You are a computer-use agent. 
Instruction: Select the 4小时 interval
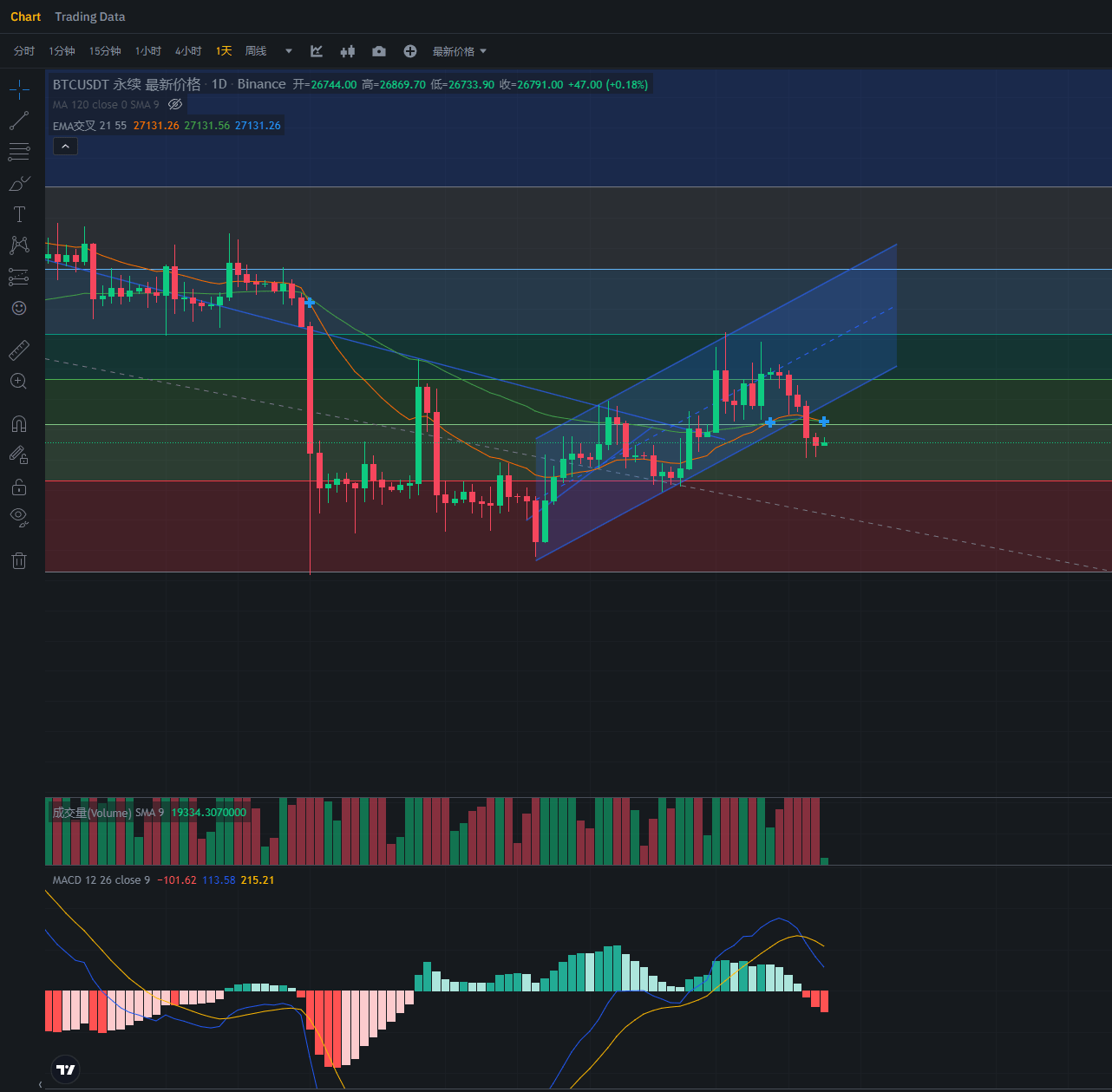(188, 51)
